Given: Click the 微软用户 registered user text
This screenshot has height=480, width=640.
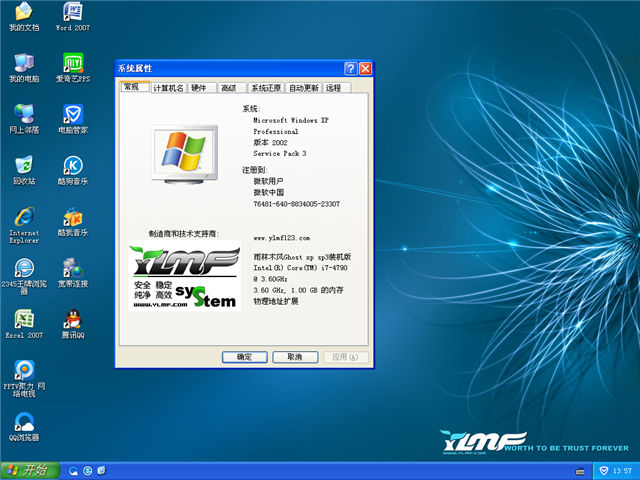Looking at the screenshot, I should coord(268,181).
